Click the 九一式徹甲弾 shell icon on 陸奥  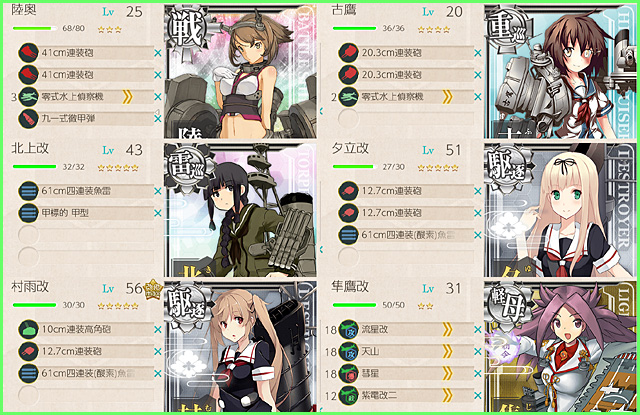[28, 119]
